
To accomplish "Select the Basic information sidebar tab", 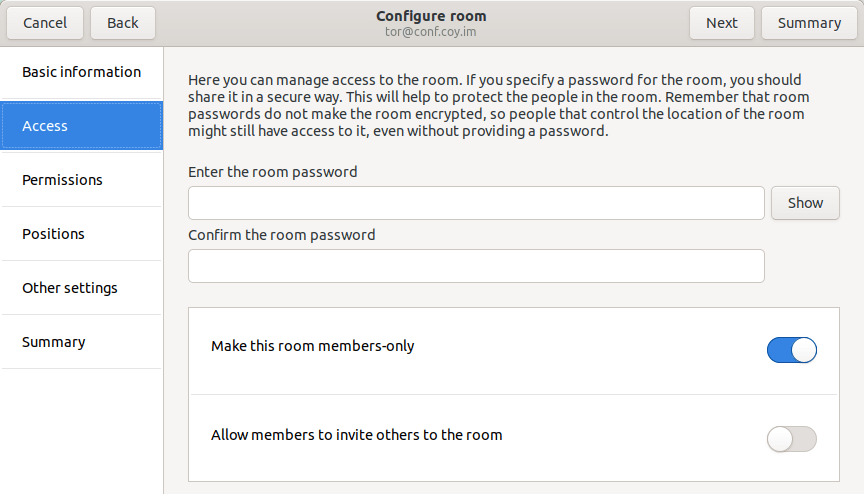I will coord(81,72).
